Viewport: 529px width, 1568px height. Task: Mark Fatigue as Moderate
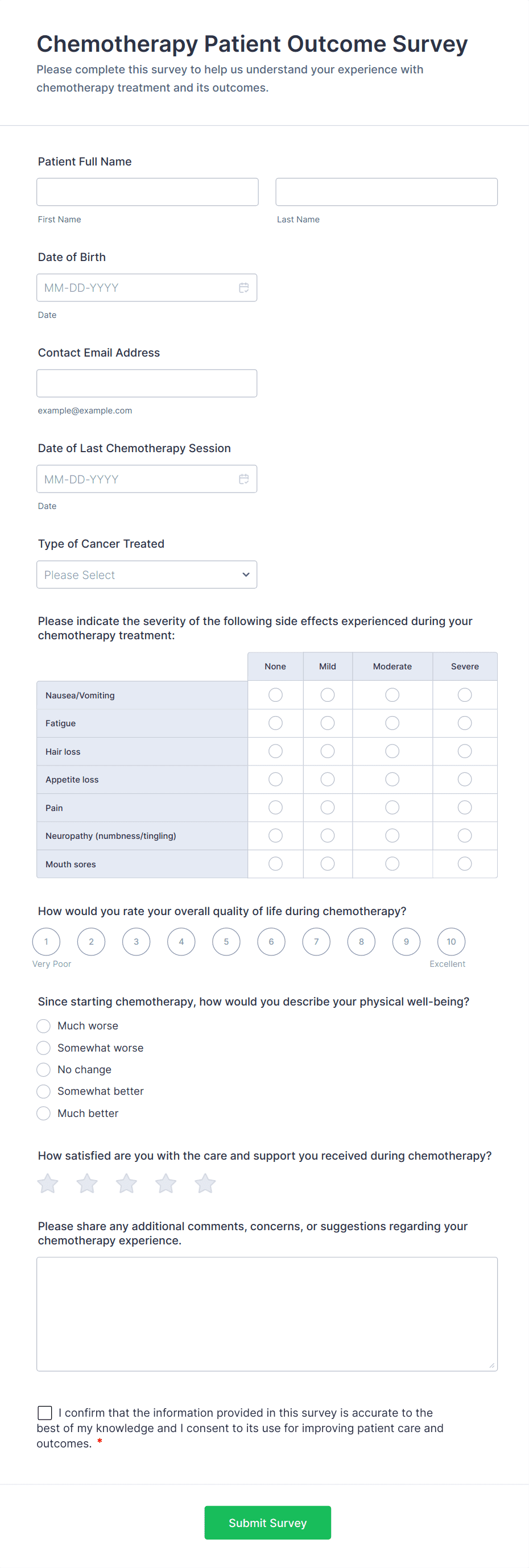click(392, 723)
